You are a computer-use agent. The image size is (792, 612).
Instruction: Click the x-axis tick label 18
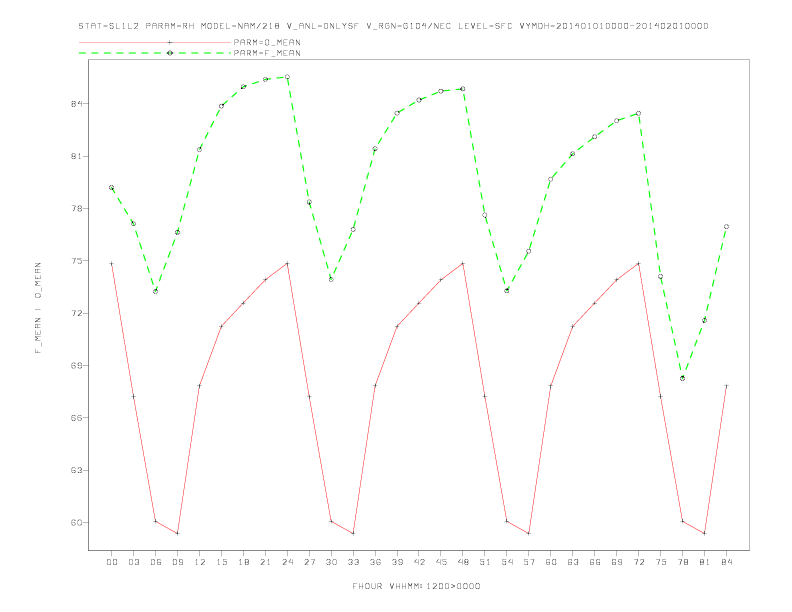pos(243,562)
